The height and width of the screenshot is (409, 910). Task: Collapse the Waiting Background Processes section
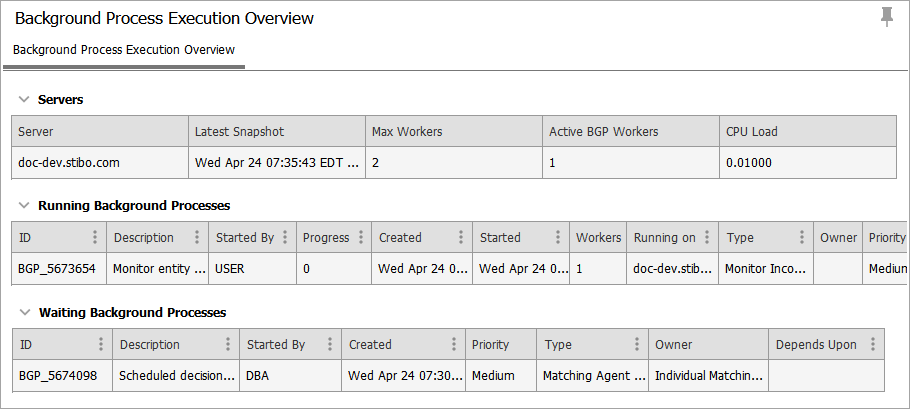[x=24, y=313]
